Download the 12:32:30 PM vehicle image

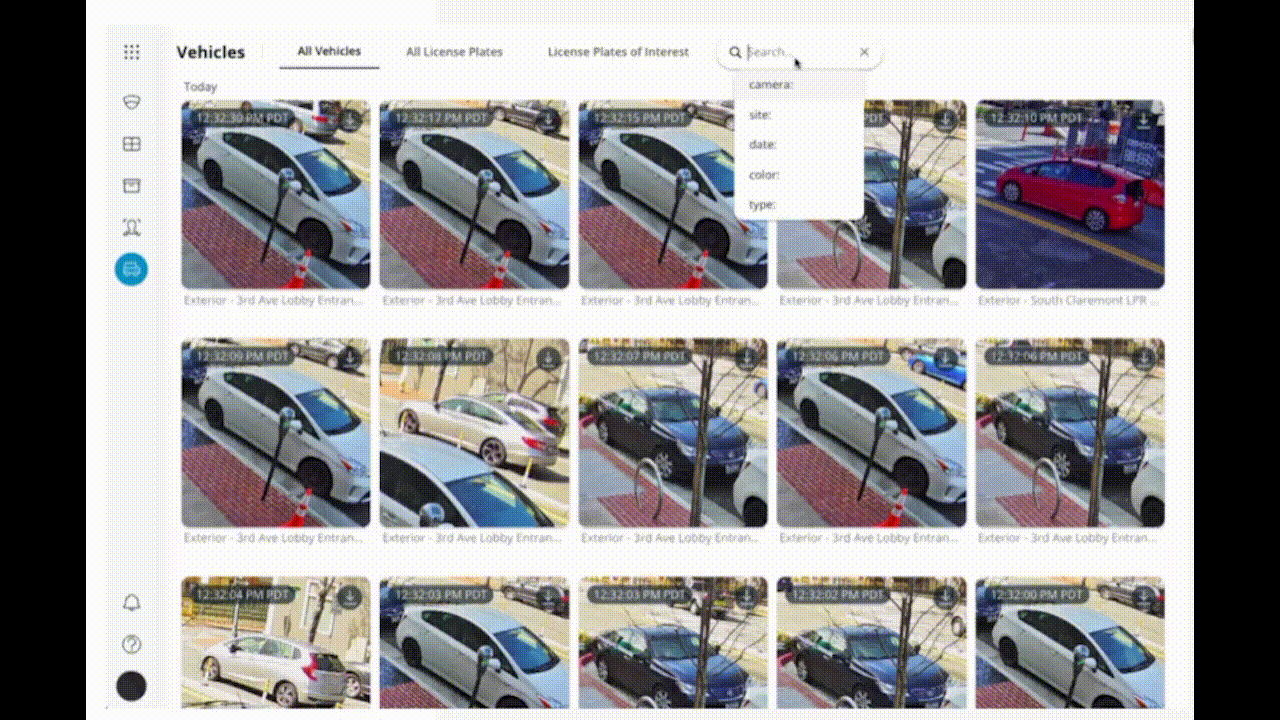click(x=350, y=120)
